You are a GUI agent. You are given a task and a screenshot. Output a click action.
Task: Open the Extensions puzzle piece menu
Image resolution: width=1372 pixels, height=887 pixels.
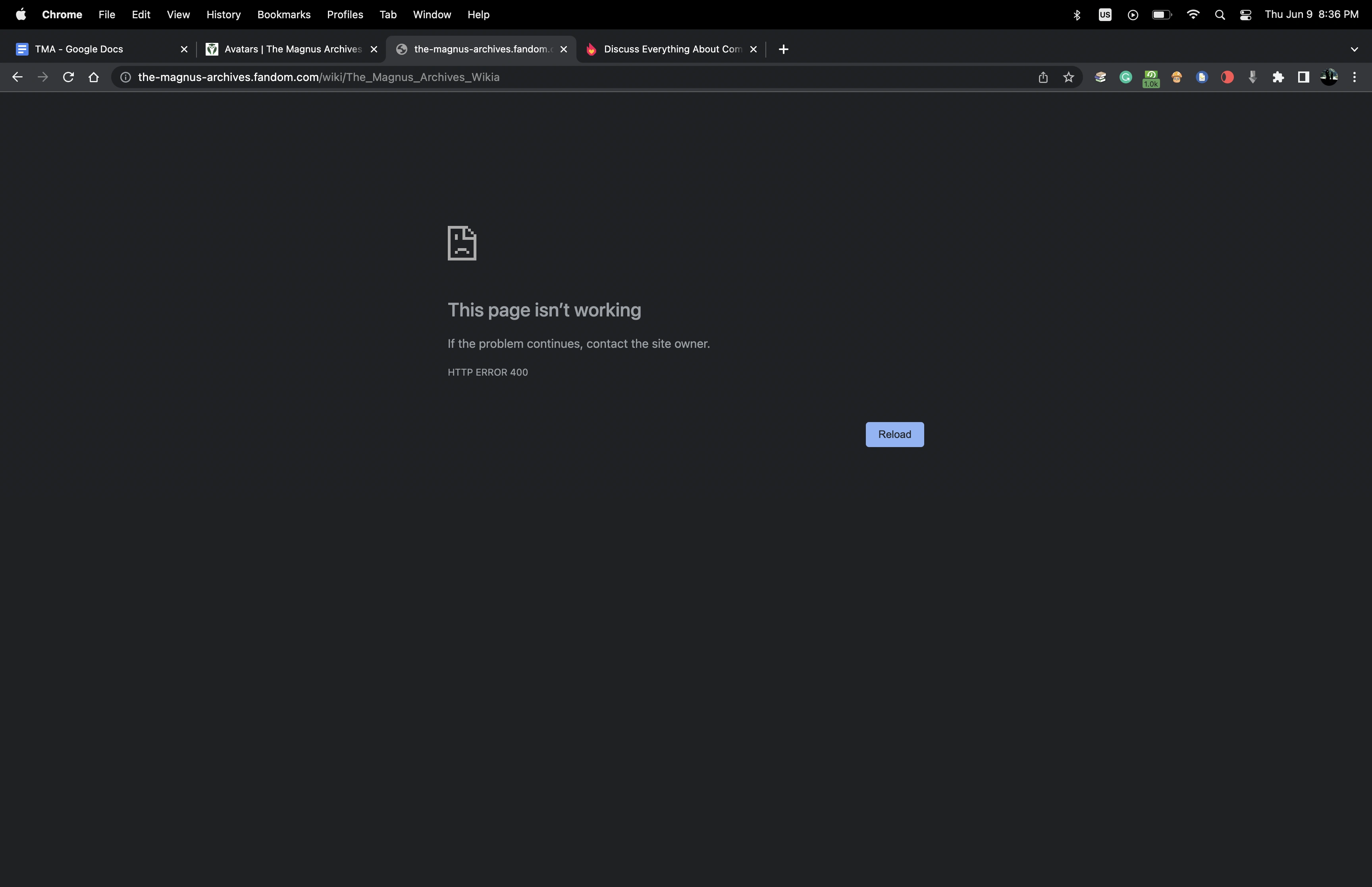coord(1278,77)
